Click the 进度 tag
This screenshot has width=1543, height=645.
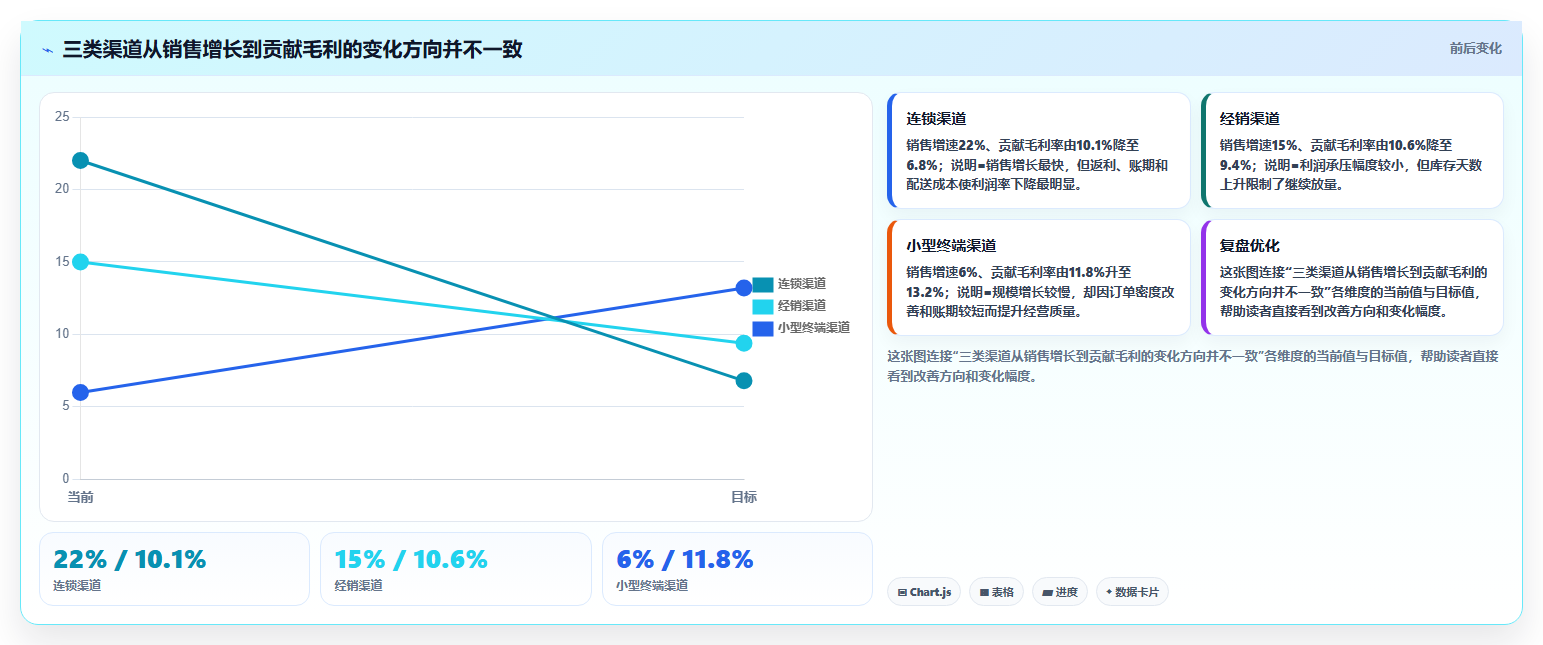(x=1060, y=592)
